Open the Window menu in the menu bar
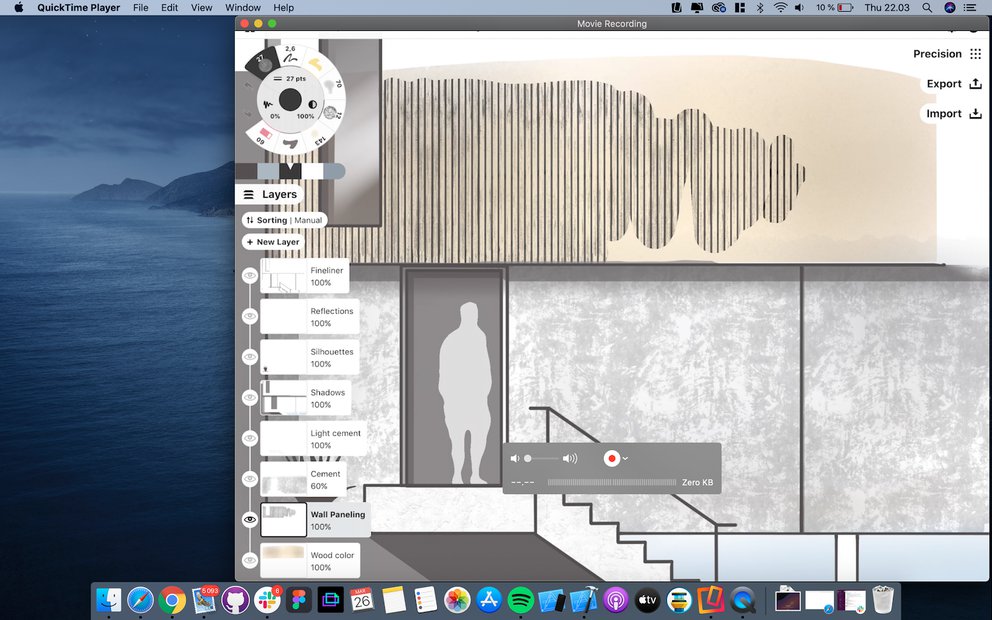This screenshot has height=620, width=992. [x=242, y=7]
